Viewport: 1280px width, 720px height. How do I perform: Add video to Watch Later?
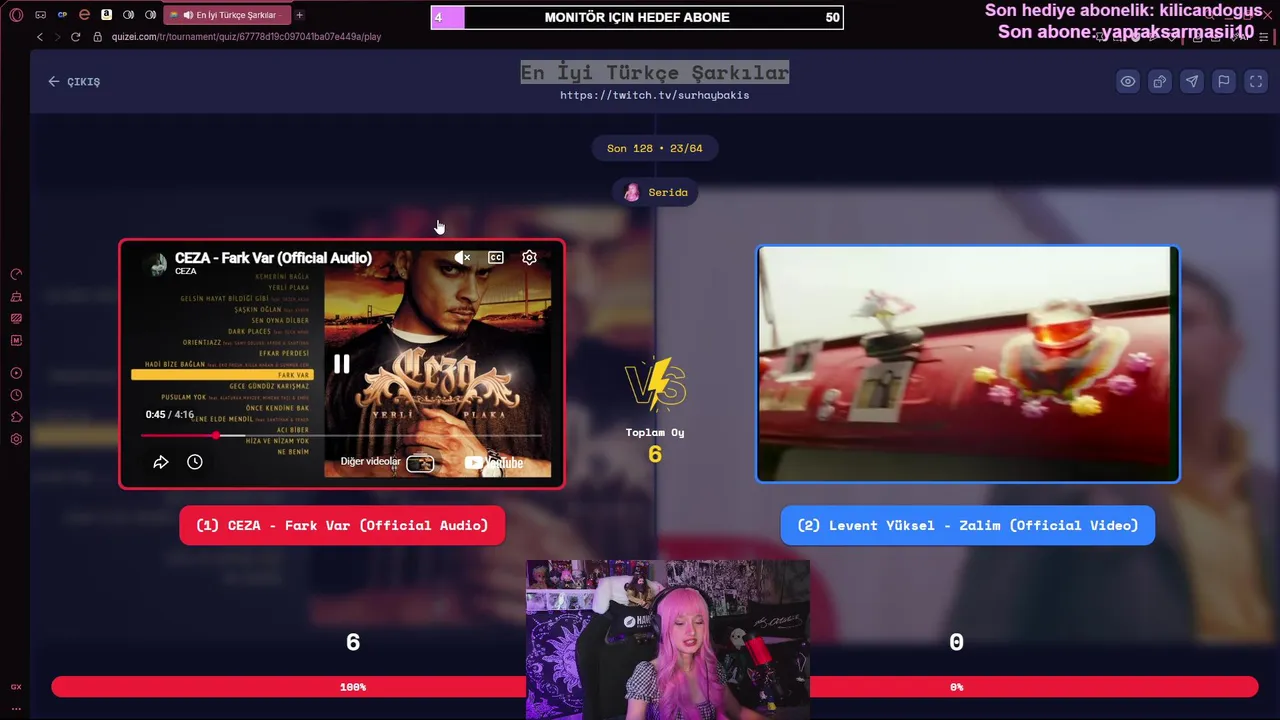pos(195,462)
